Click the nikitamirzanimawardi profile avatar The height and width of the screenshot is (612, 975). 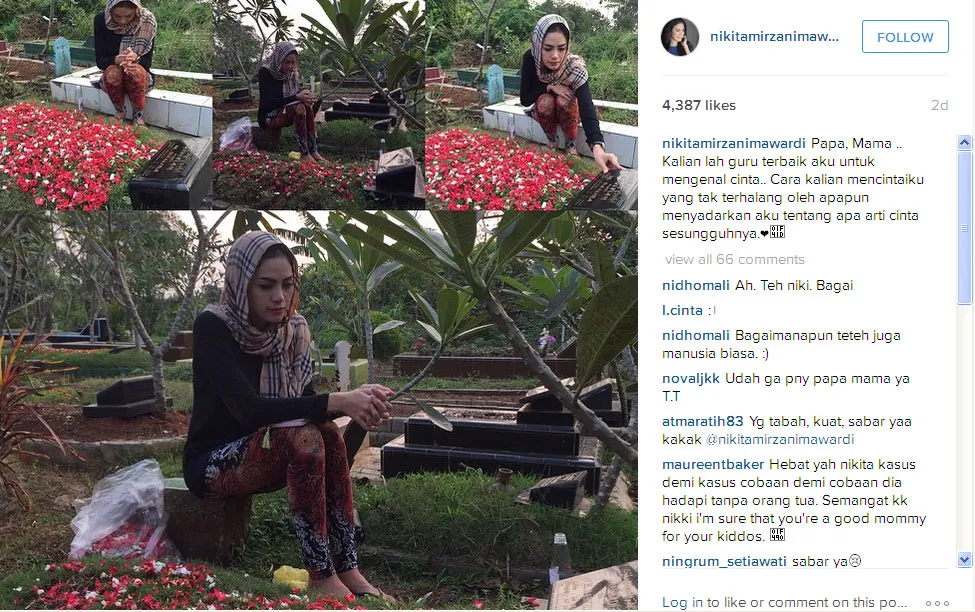[x=680, y=37]
